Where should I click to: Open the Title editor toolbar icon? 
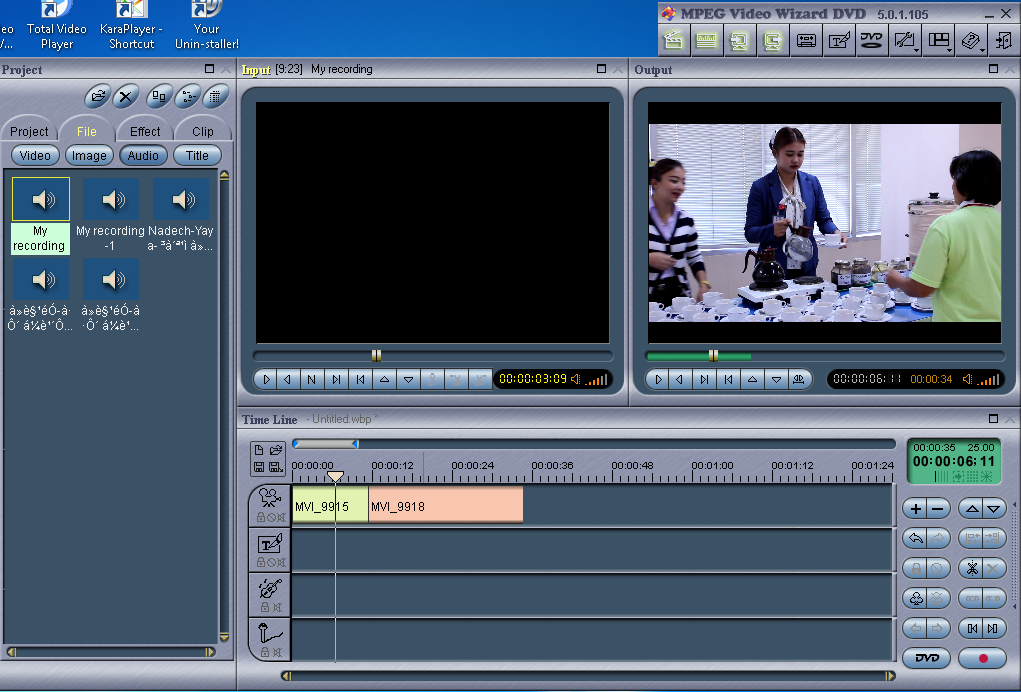[x=839, y=40]
